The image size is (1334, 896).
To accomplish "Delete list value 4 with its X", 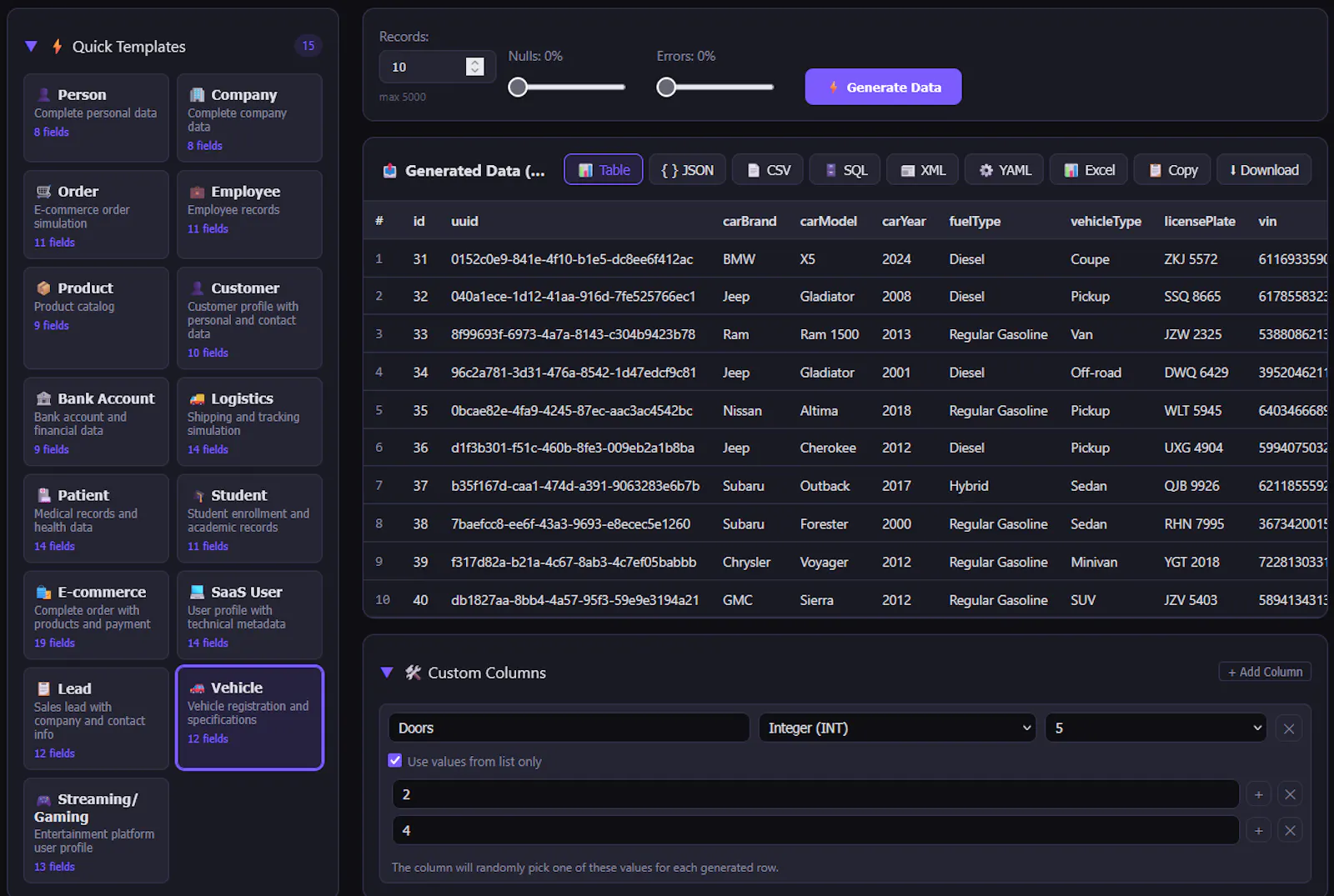I will tap(1290, 830).
